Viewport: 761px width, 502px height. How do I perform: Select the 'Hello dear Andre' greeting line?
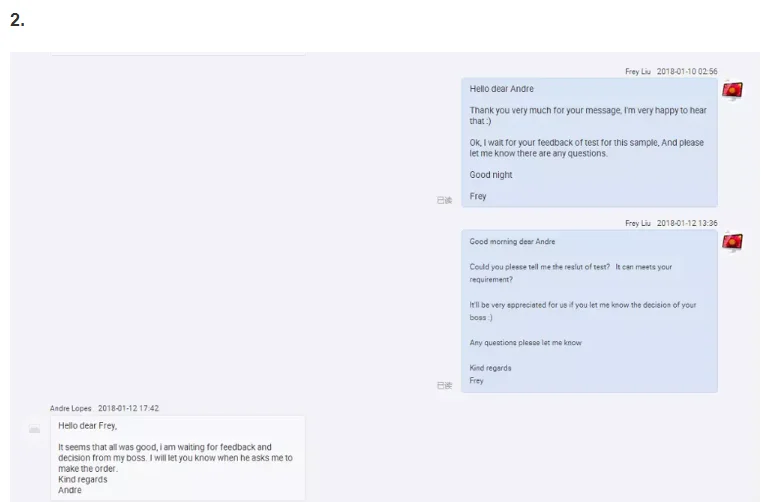(502, 89)
